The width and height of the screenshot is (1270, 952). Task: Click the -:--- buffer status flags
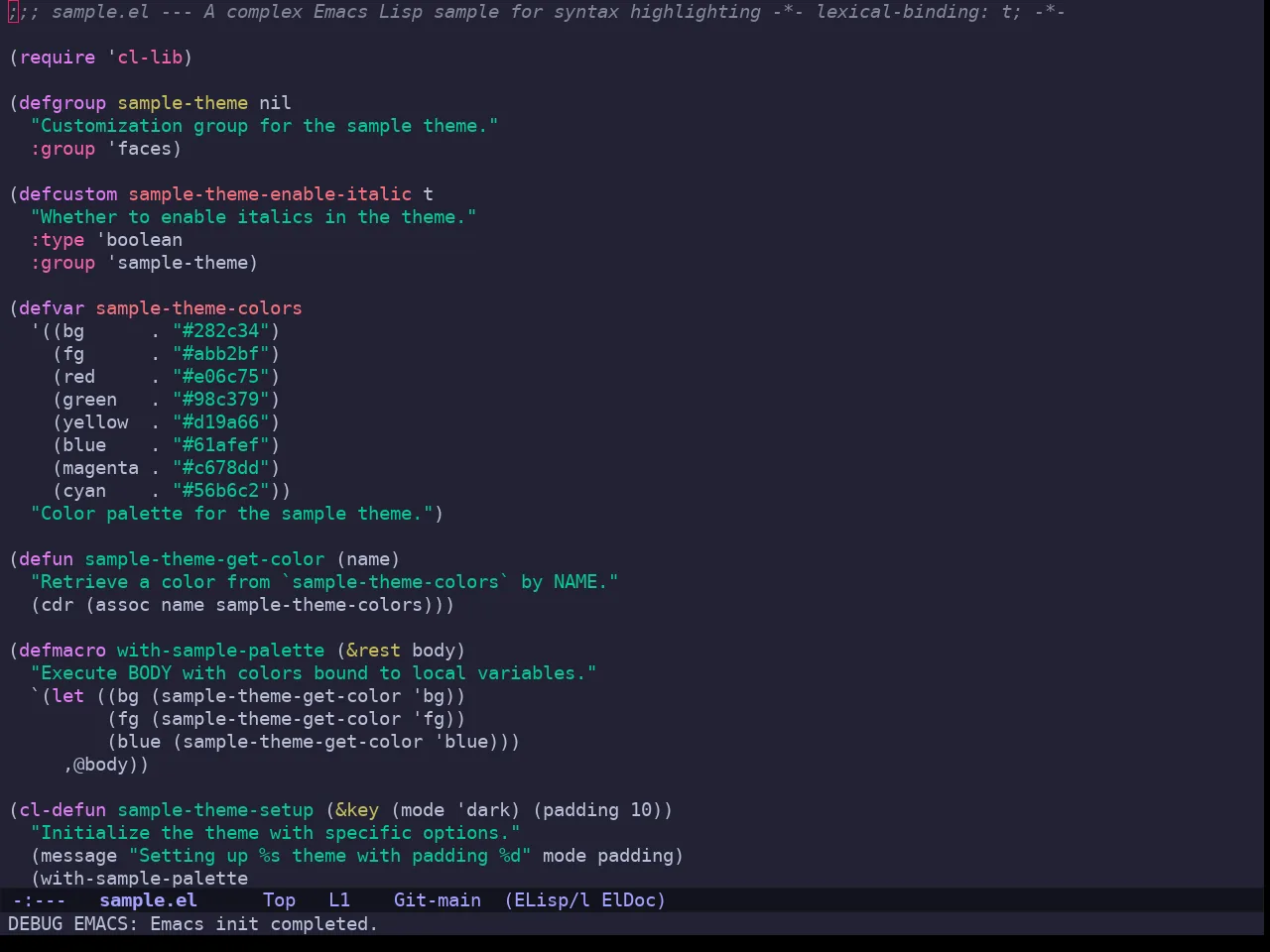point(39,900)
